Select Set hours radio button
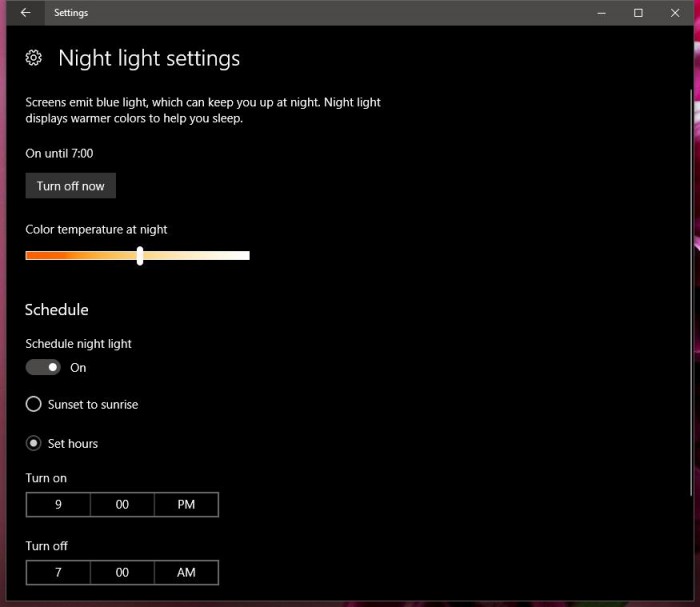The width and height of the screenshot is (700, 607). tap(33, 443)
